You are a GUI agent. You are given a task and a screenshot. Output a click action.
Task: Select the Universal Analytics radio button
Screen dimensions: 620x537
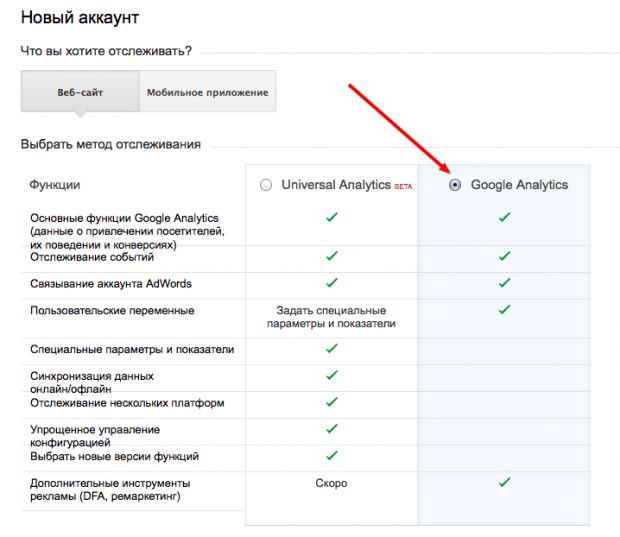(265, 185)
